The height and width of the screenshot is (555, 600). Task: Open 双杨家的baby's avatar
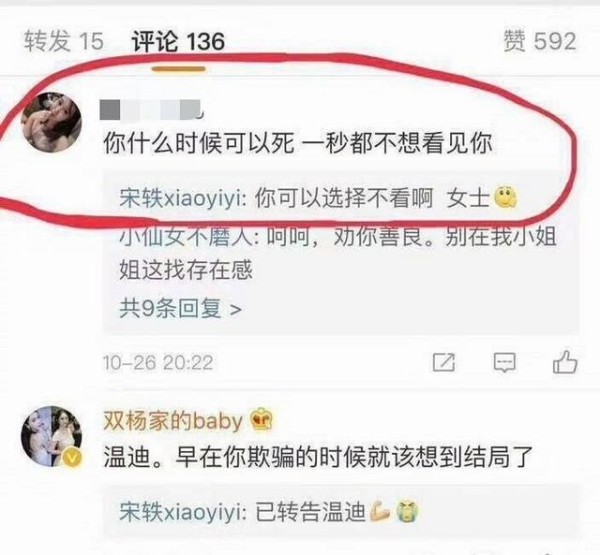51,436
